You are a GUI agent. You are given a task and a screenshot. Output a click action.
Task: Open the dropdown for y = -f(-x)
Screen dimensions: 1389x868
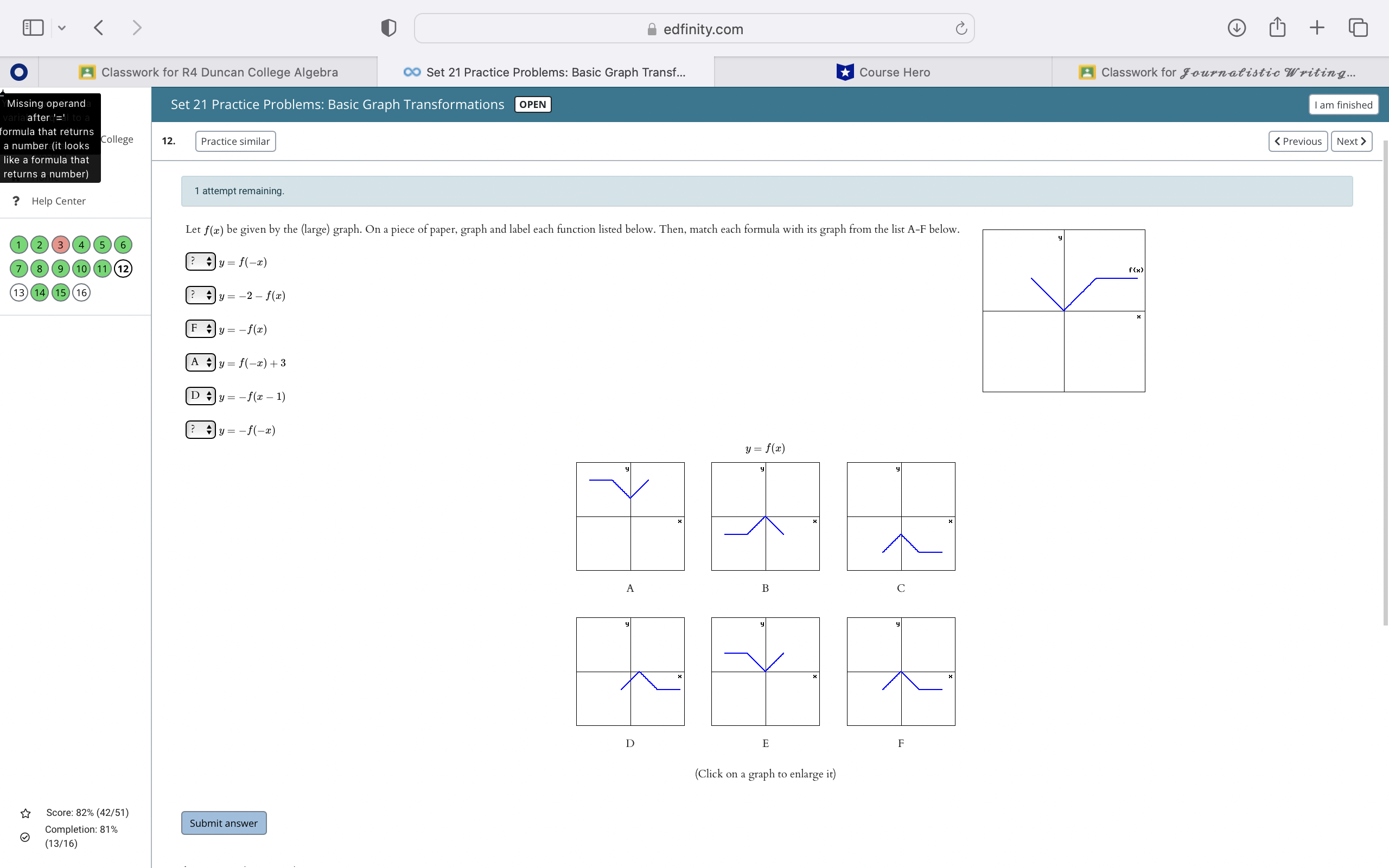coord(200,430)
